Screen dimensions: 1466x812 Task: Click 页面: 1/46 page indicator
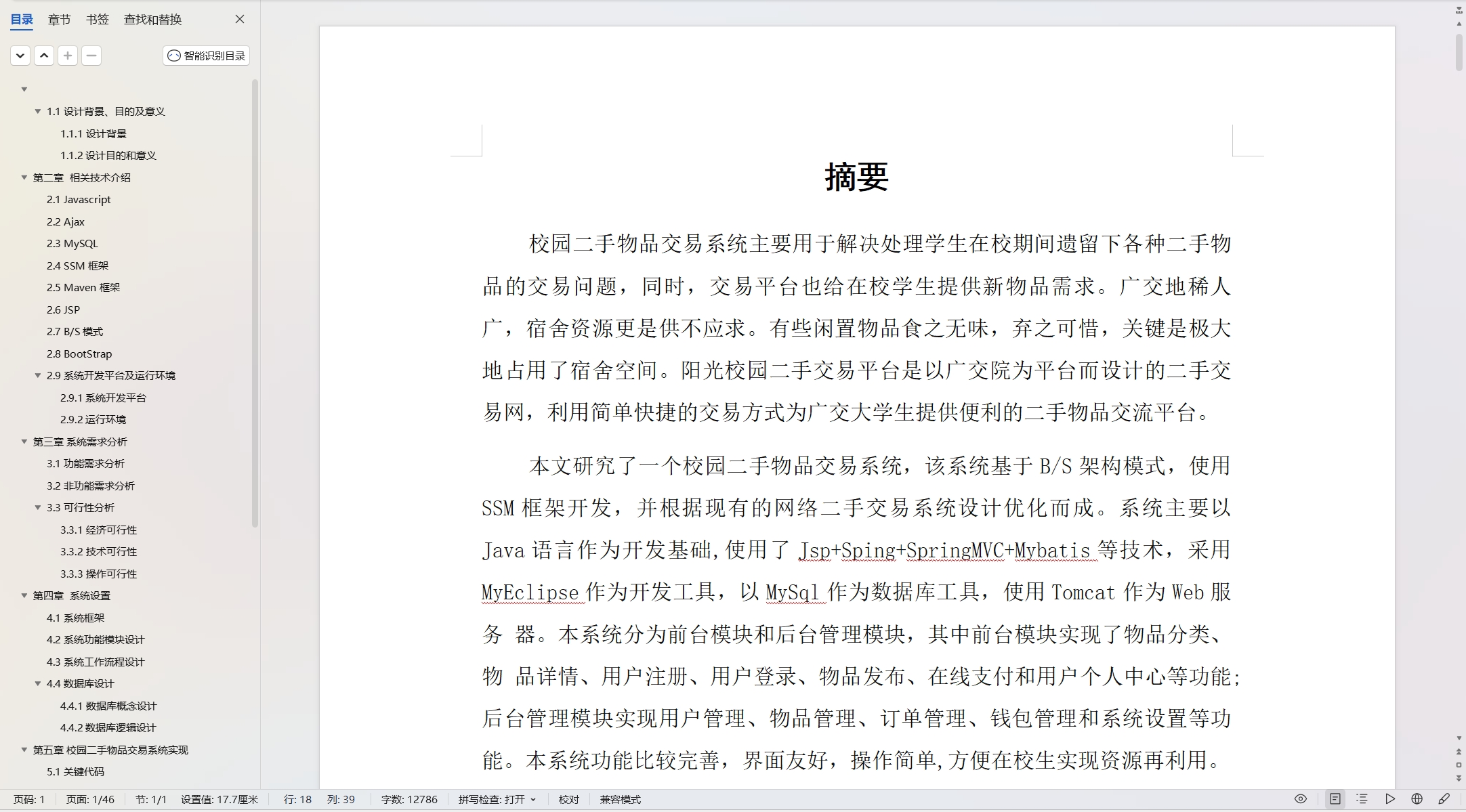[90, 799]
